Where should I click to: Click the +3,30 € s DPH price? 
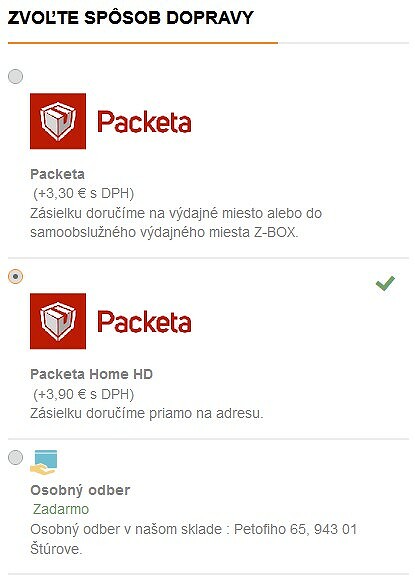coord(84,193)
